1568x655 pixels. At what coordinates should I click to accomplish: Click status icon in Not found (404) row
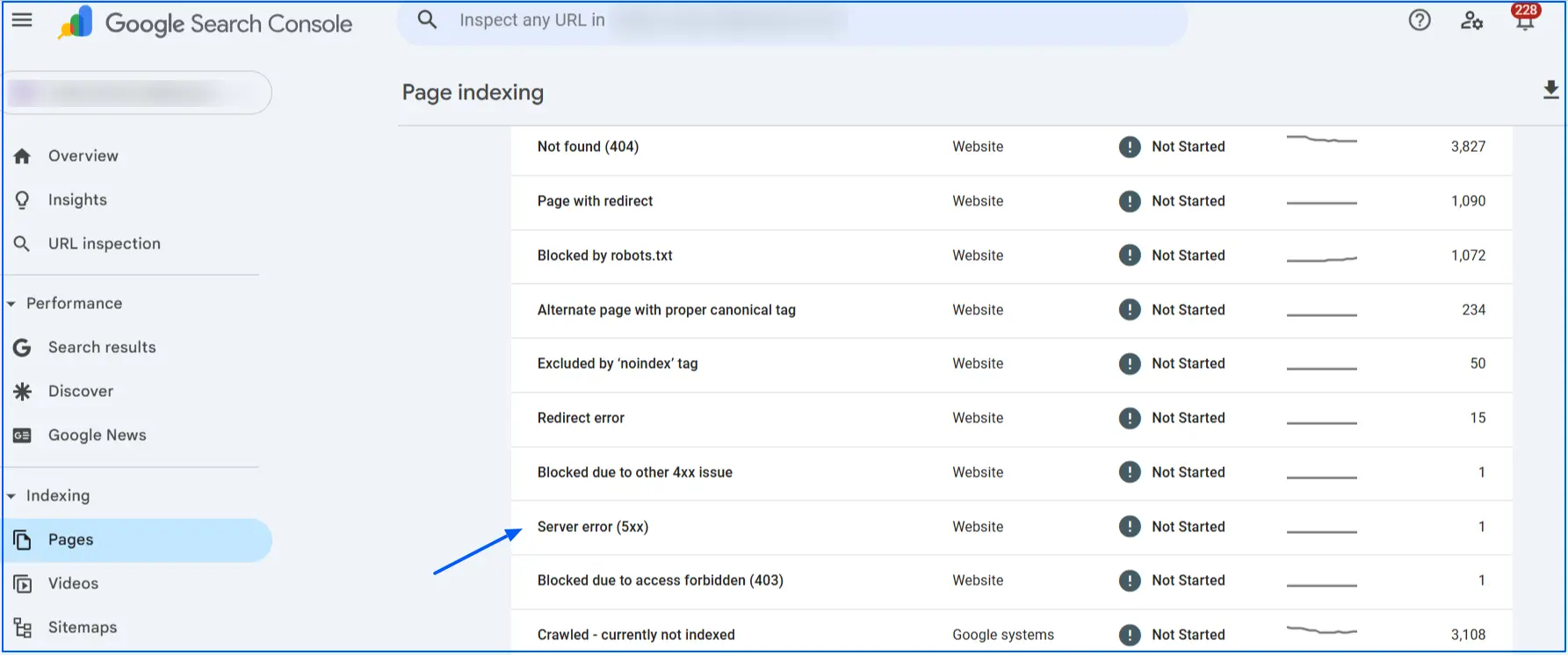(x=1130, y=147)
